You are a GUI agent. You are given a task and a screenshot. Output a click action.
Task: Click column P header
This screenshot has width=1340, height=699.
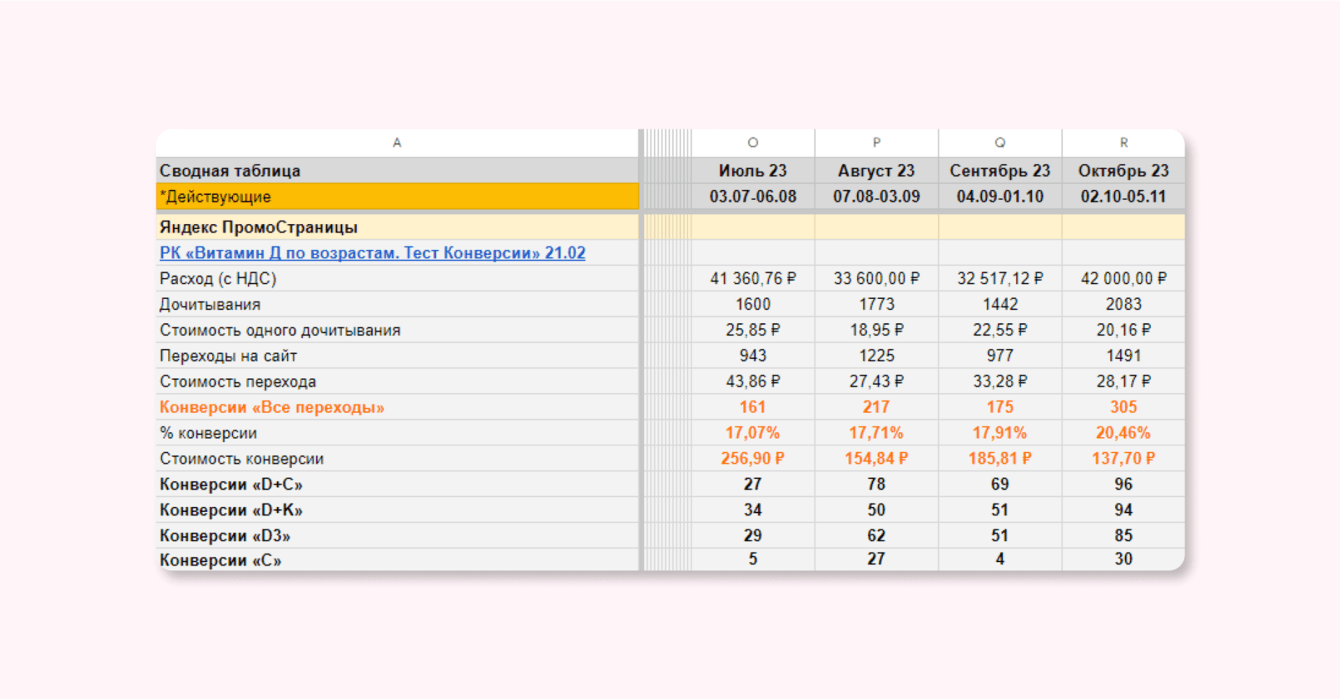pyautogui.click(x=876, y=143)
